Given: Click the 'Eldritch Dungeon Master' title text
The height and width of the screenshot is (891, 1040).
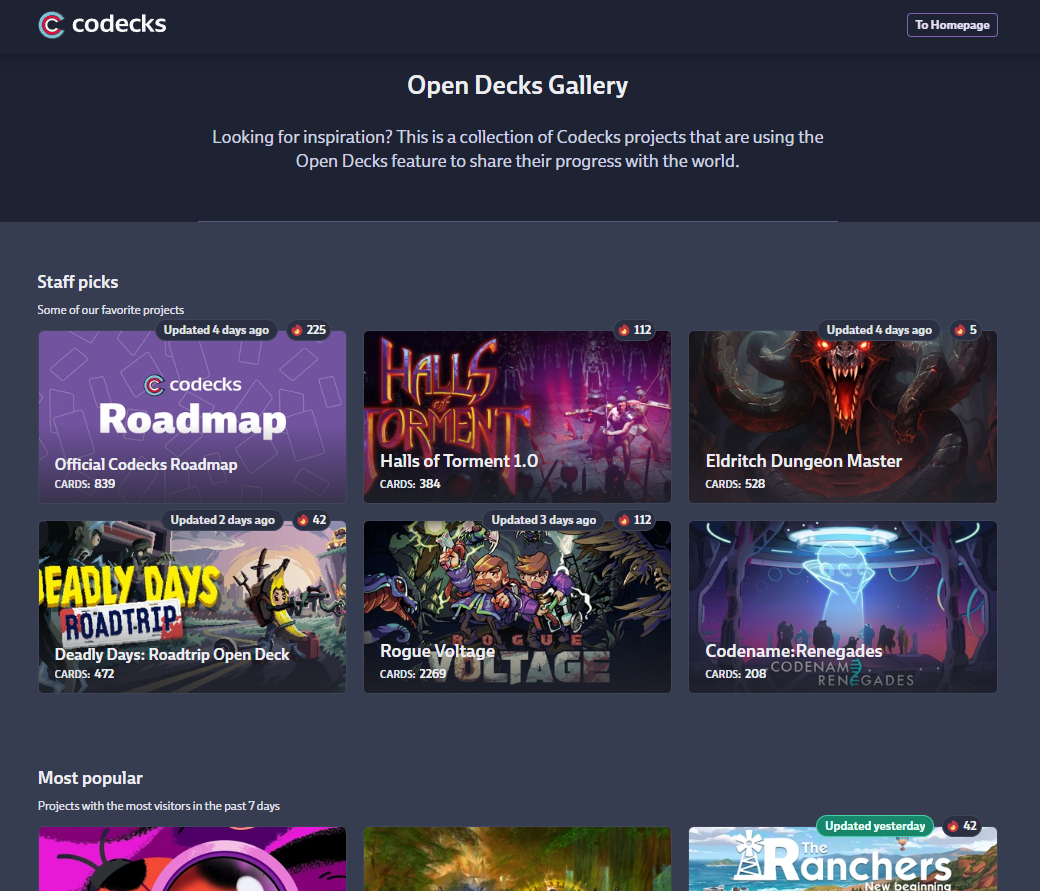Looking at the screenshot, I should click(803, 460).
